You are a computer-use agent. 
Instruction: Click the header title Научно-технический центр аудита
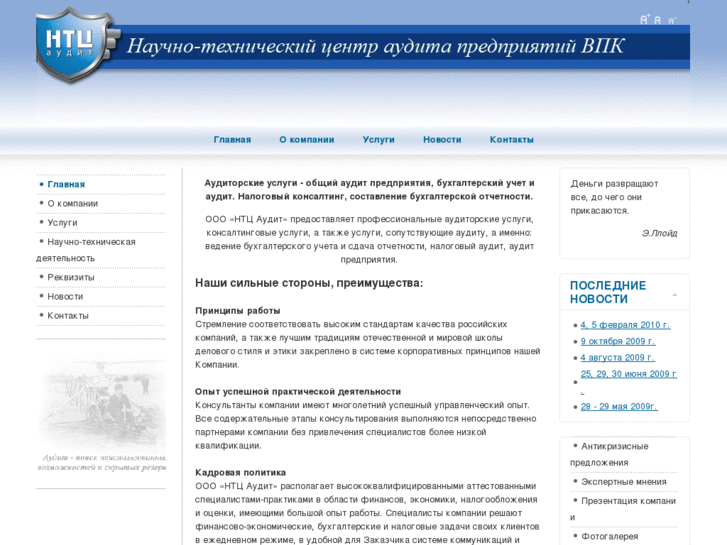(x=376, y=46)
